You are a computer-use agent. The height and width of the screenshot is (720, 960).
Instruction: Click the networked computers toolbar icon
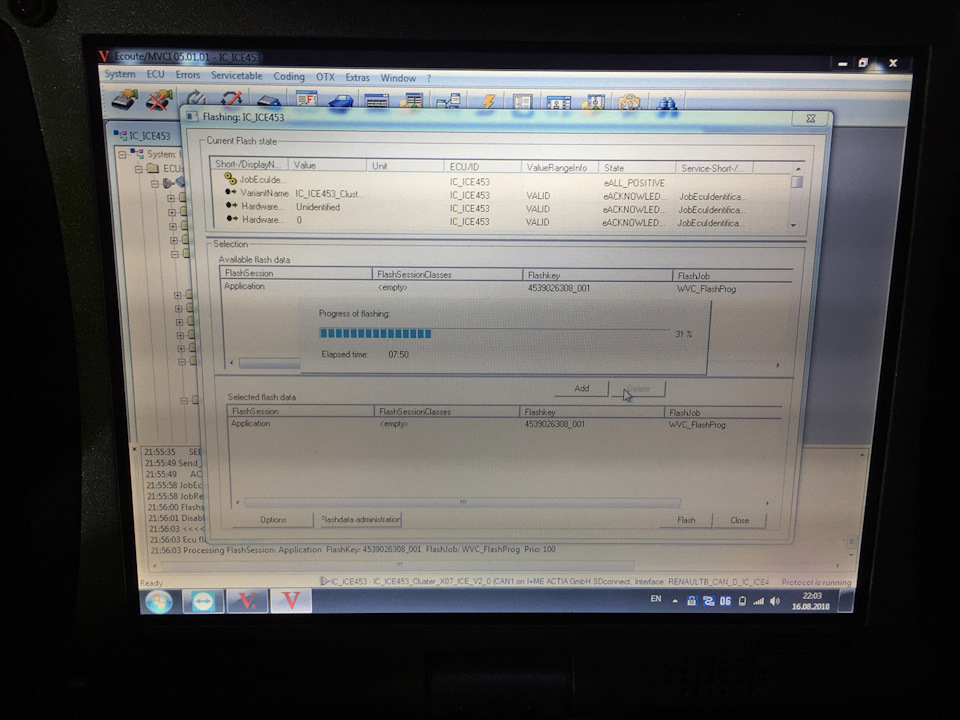(448, 101)
